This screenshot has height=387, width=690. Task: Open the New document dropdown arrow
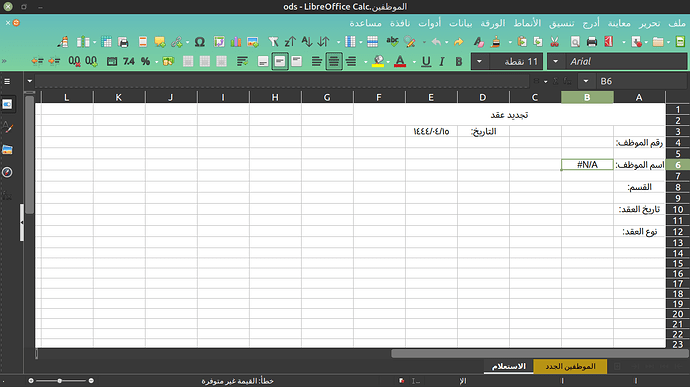point(668,42)
